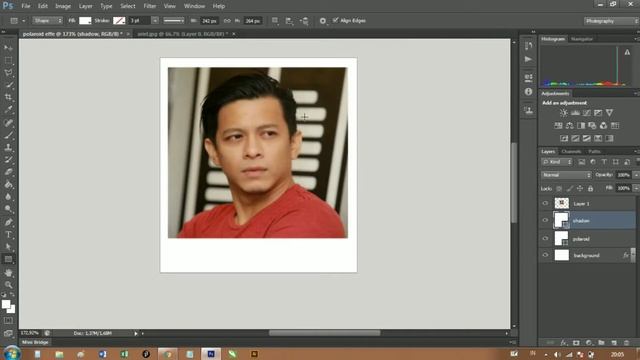640x360 pixels.
Task: Select the Crop tool
Action: coord(8,97)
